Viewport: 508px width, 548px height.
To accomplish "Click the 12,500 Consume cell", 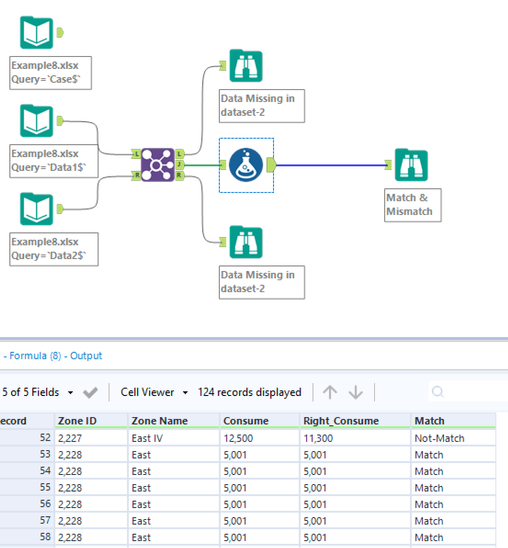I will (x=260, y=438).
